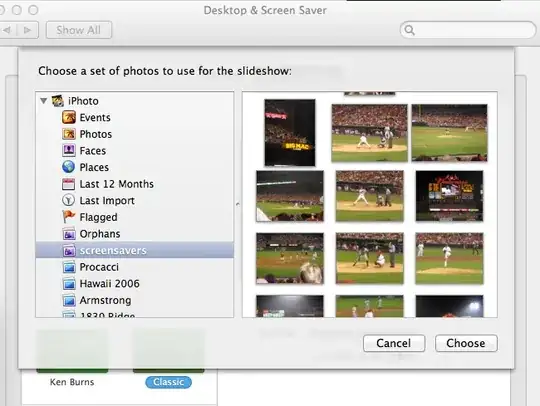Click the Cancel button

(x=394, y=343)
